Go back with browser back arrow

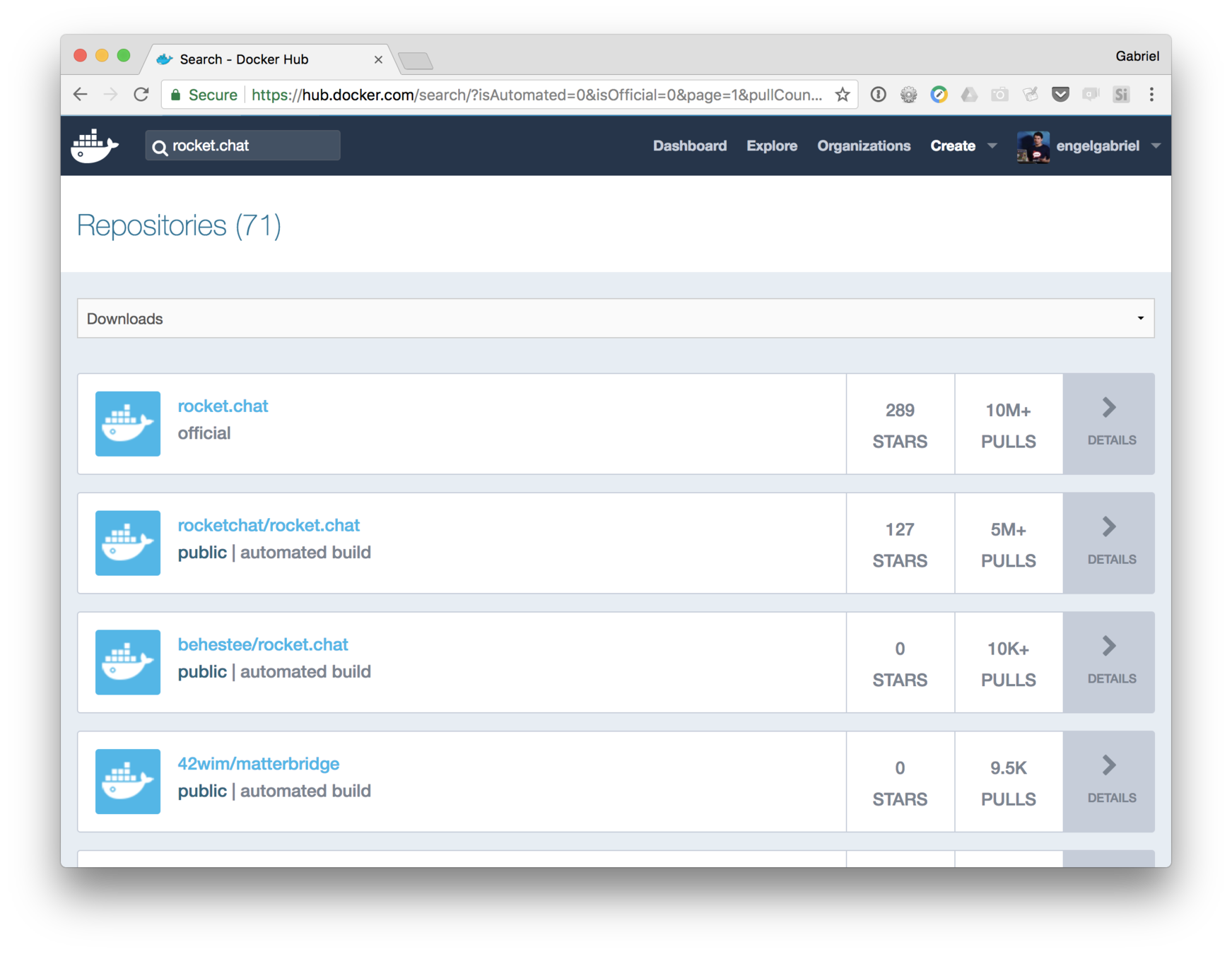pyautogui.click(x=81, y=95)
